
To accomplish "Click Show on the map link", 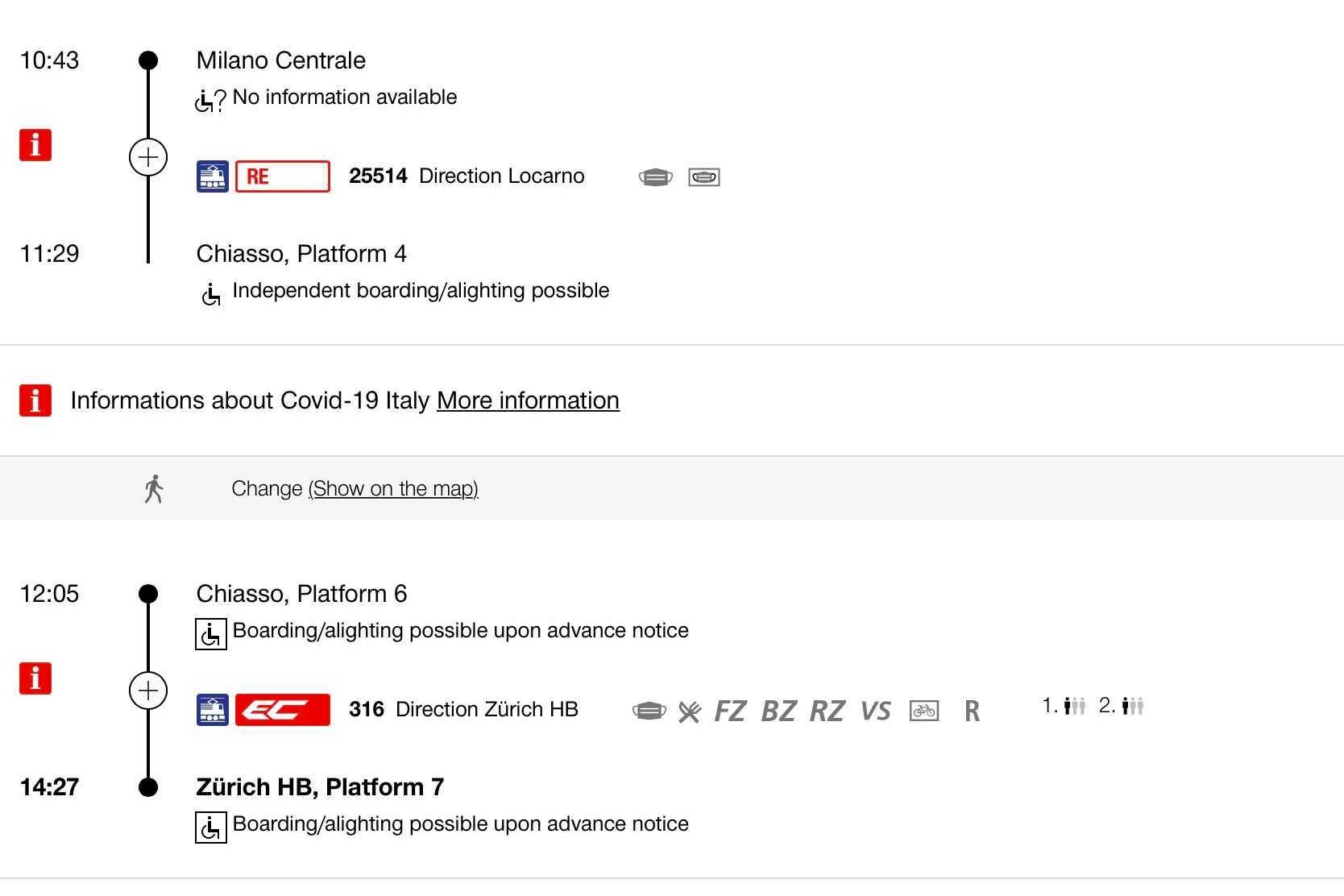I will (x=393, y=489).
